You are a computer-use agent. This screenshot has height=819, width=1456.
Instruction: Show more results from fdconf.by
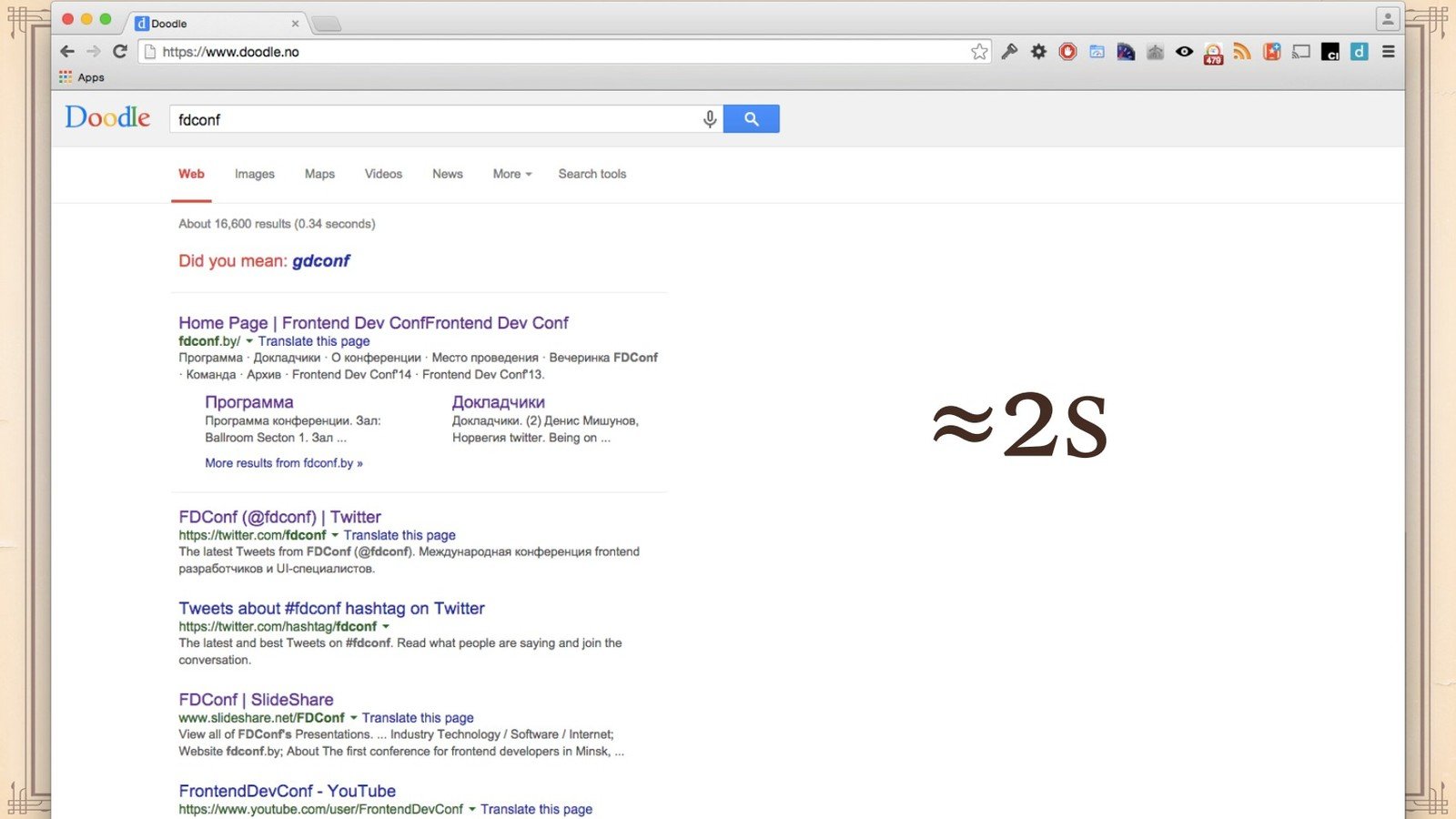tap(284, 463)
